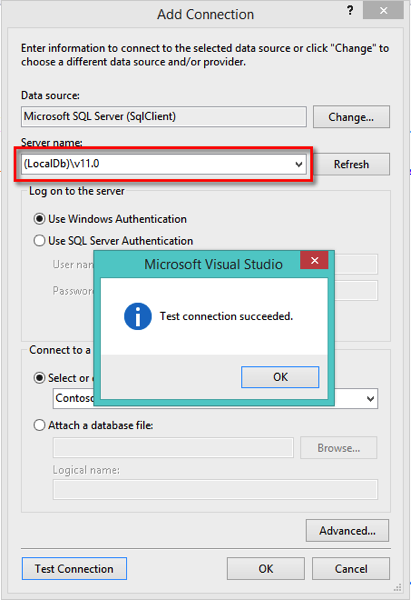Click the help question mark icon
Screen dimensions: 411x600
pyautogui.click(x=350, y=11)
